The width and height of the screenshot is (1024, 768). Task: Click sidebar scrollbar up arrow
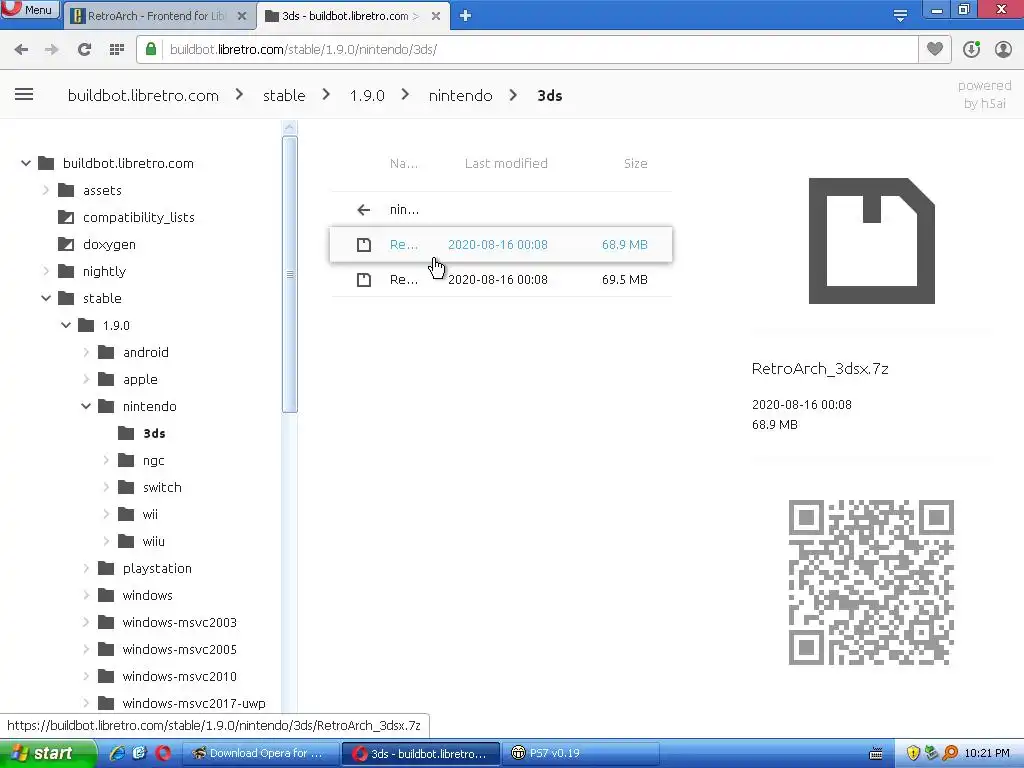coord(290,127)
